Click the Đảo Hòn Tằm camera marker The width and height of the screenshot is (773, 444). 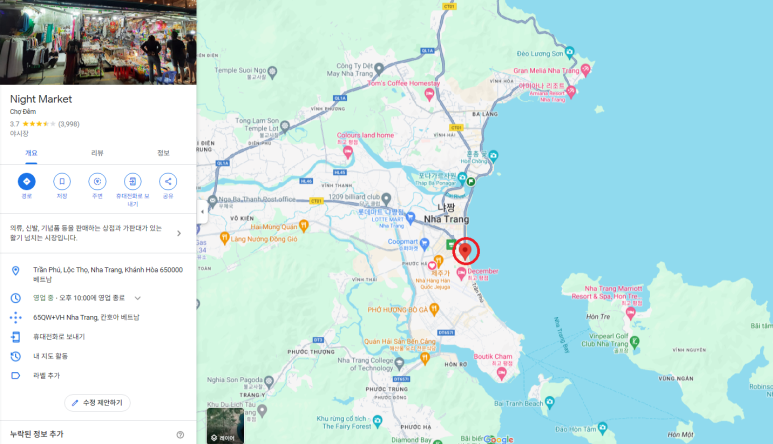(602, 427)
